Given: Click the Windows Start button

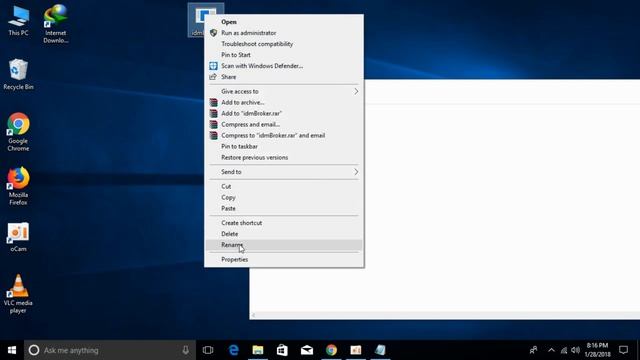Looking at the screenshot, I should (x=12, y=350).
